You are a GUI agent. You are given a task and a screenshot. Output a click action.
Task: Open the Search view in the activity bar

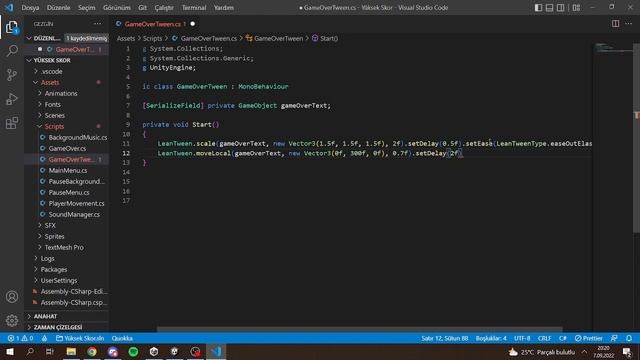tap(12, 51)
